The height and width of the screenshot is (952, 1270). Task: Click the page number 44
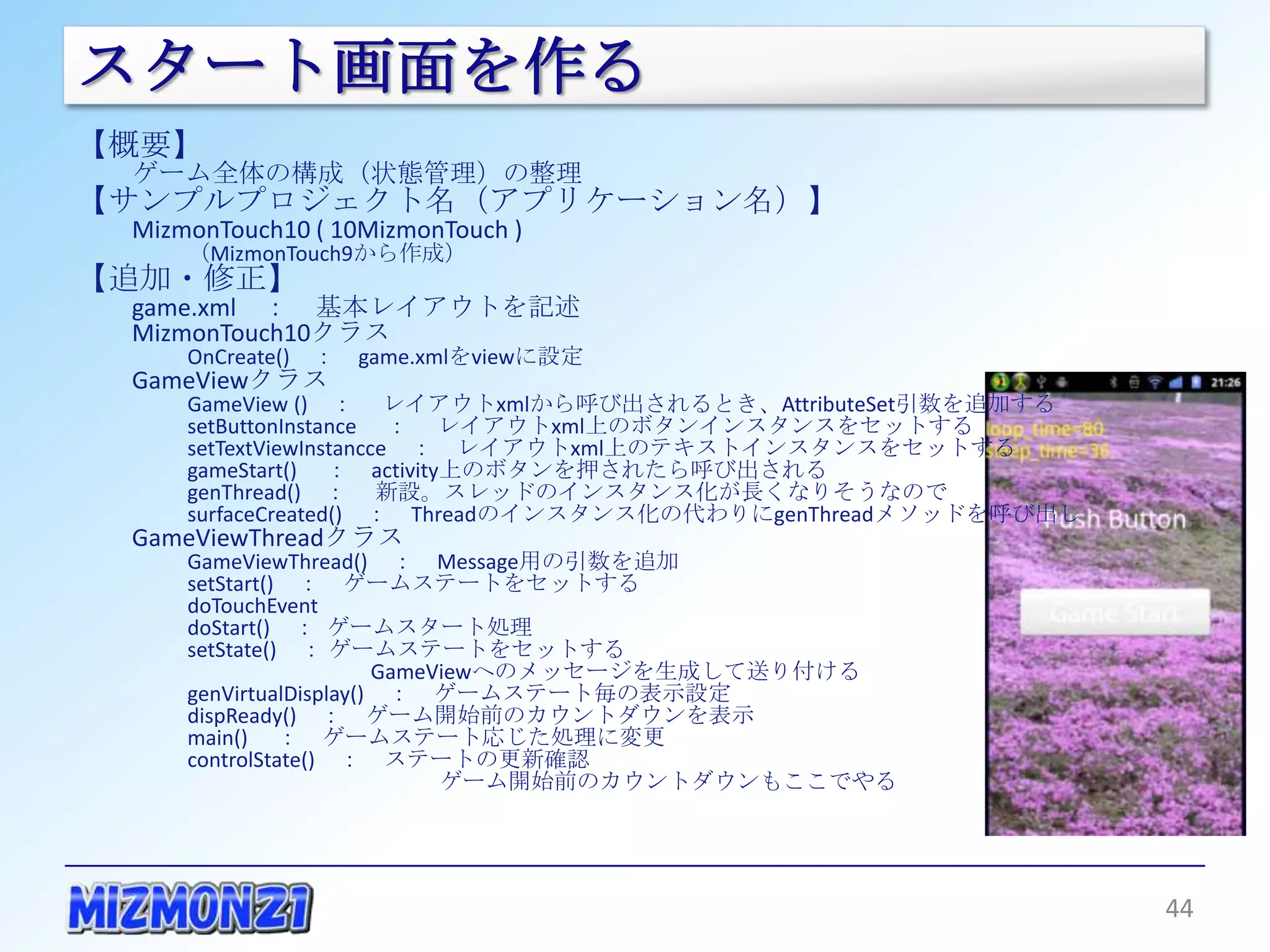click(1179, 909)
